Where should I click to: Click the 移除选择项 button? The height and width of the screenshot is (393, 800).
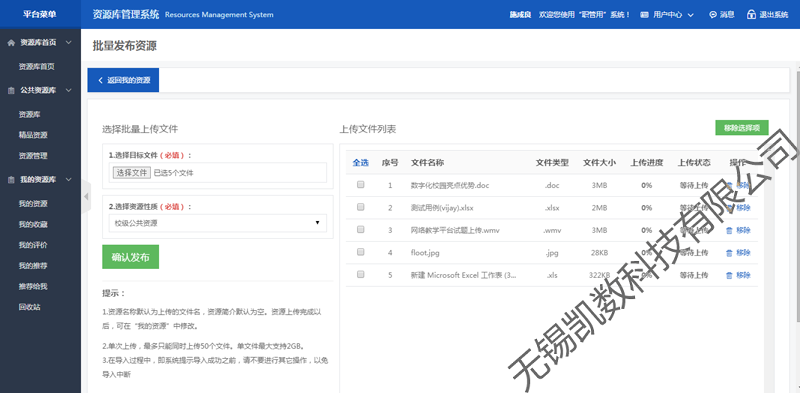pyautogui.click(x=742, y=128)
